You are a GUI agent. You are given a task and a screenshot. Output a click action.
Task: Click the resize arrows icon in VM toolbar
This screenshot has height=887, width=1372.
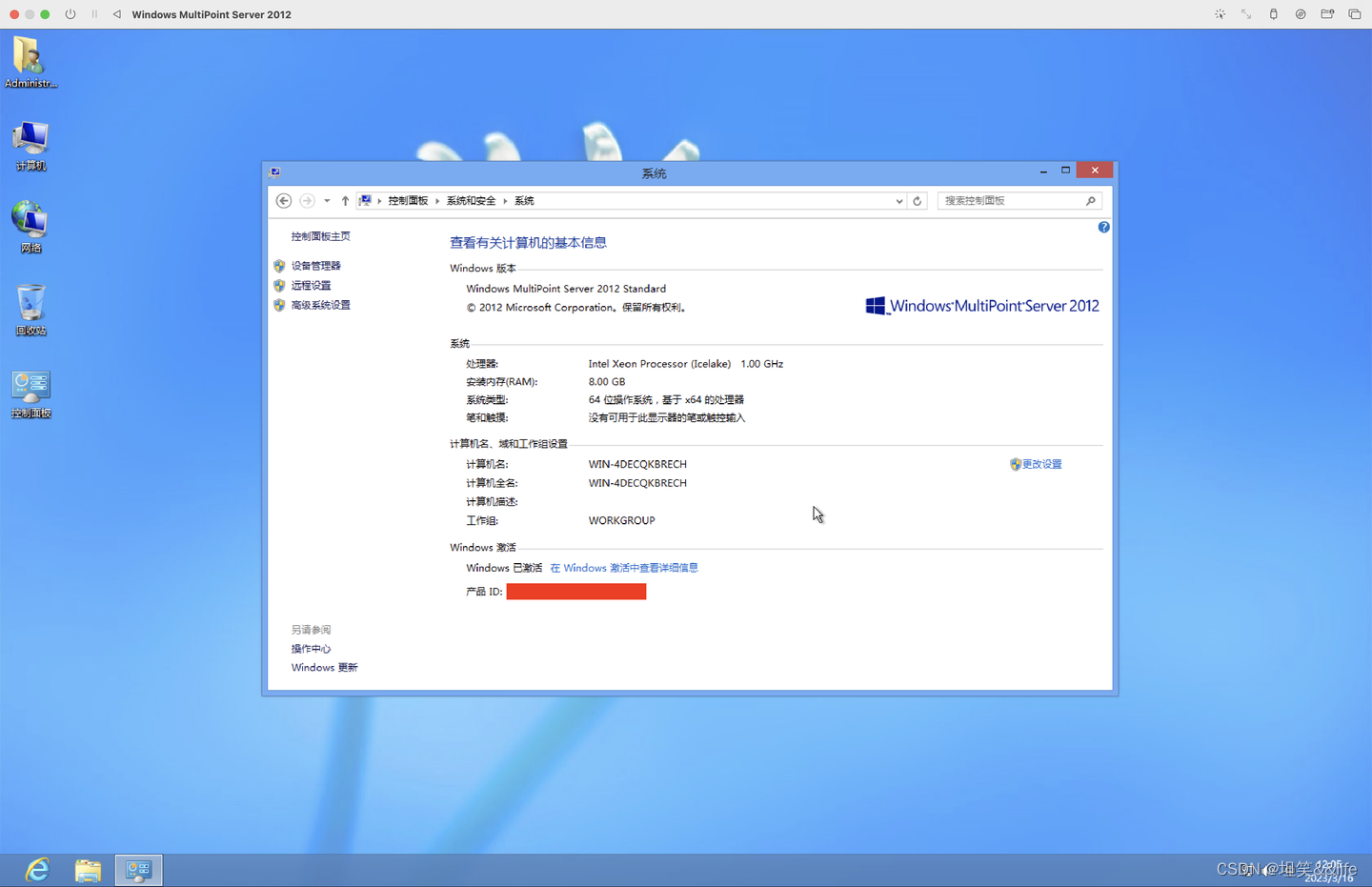(1246, 14)
